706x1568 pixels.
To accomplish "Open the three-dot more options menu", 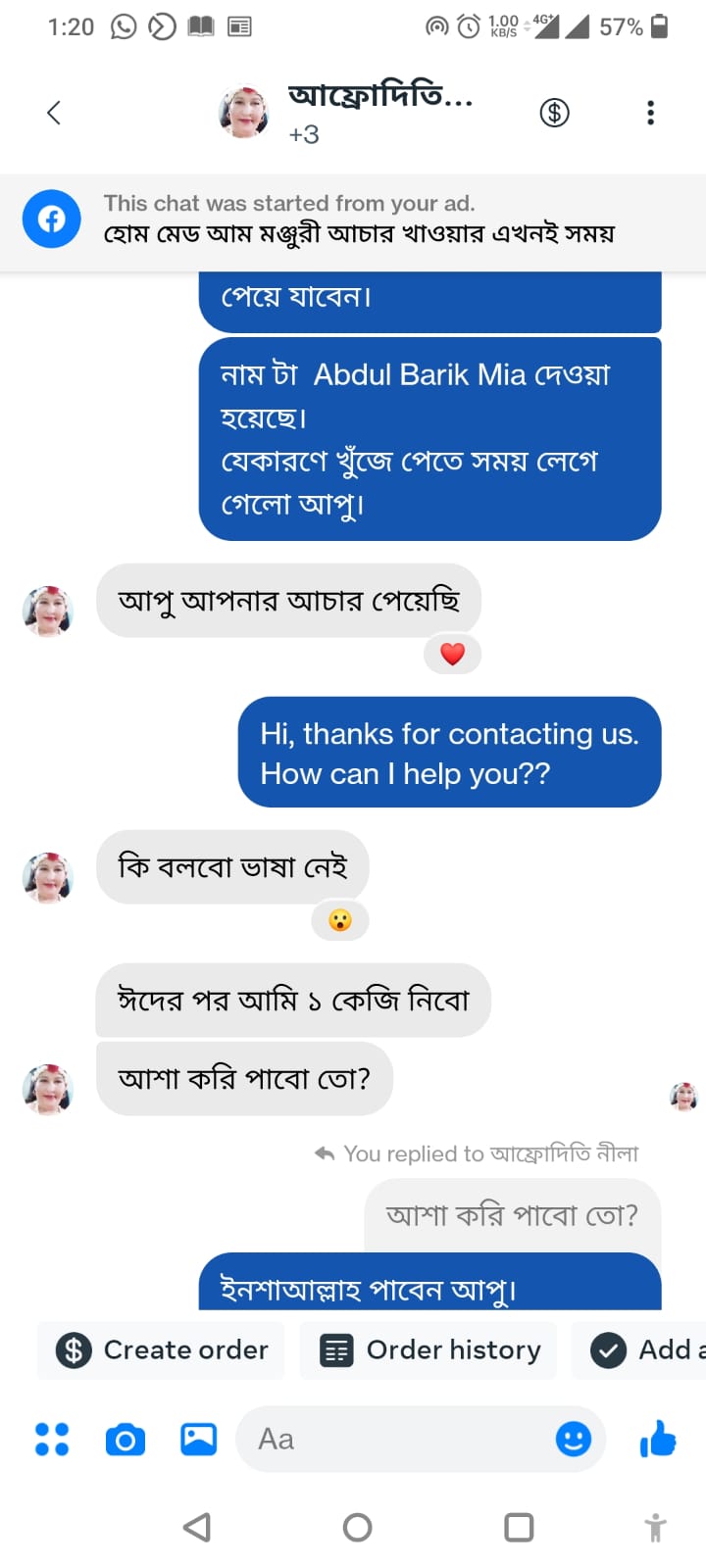I will coord(650,113).
